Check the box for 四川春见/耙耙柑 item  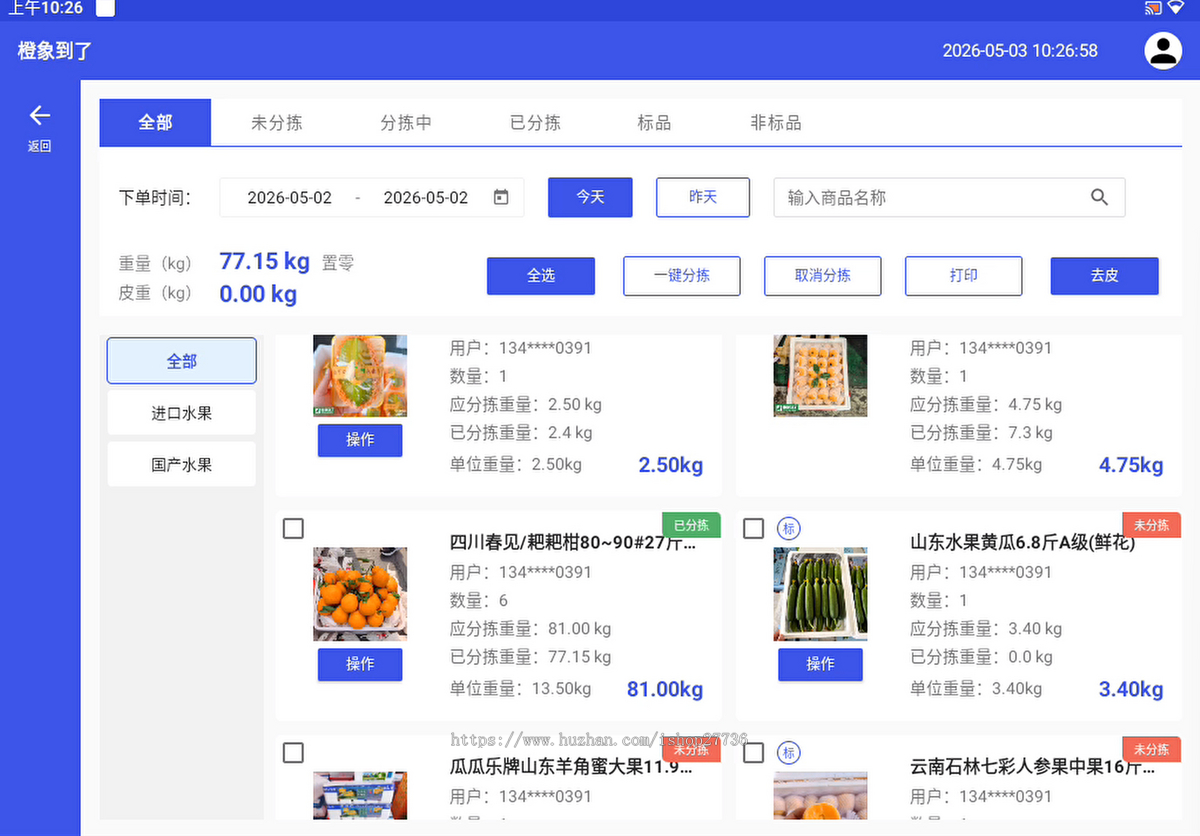[293, 528]
